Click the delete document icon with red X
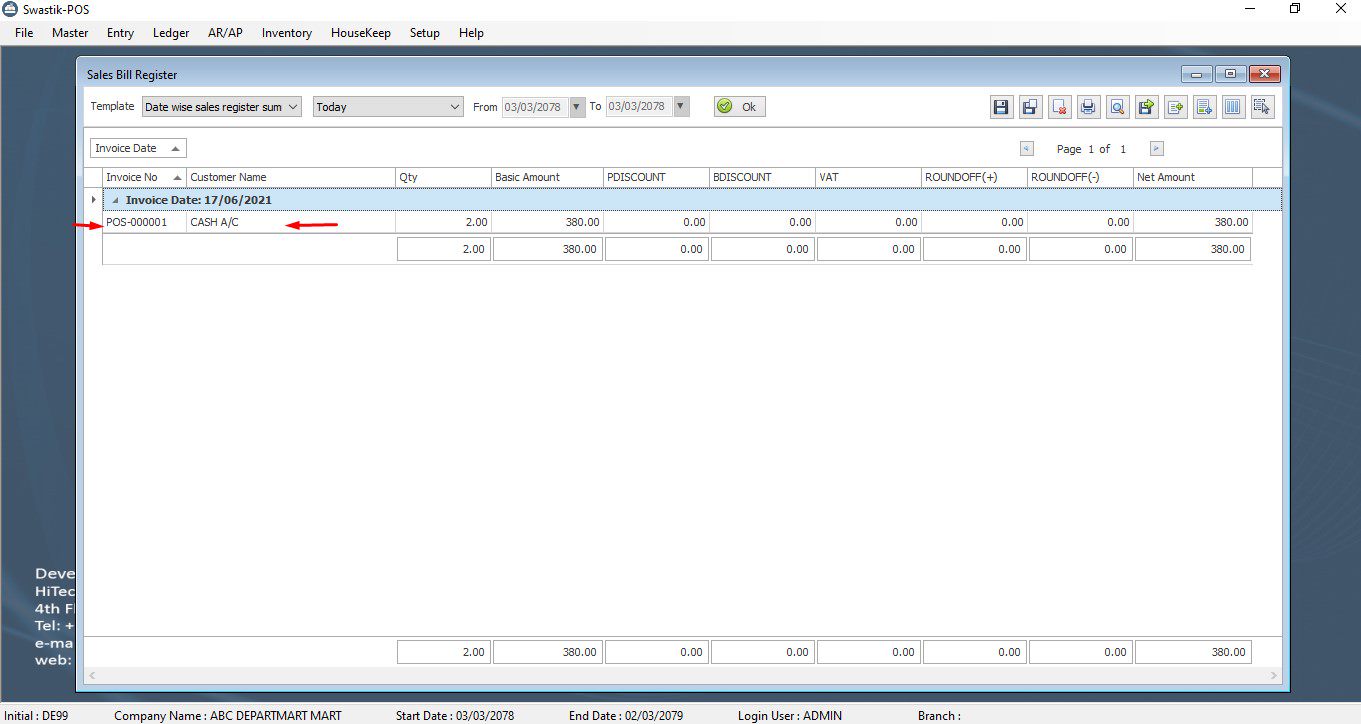The width and height of the screenshot is (1361, 724). pyautogui.click(x=1060, y=107)
